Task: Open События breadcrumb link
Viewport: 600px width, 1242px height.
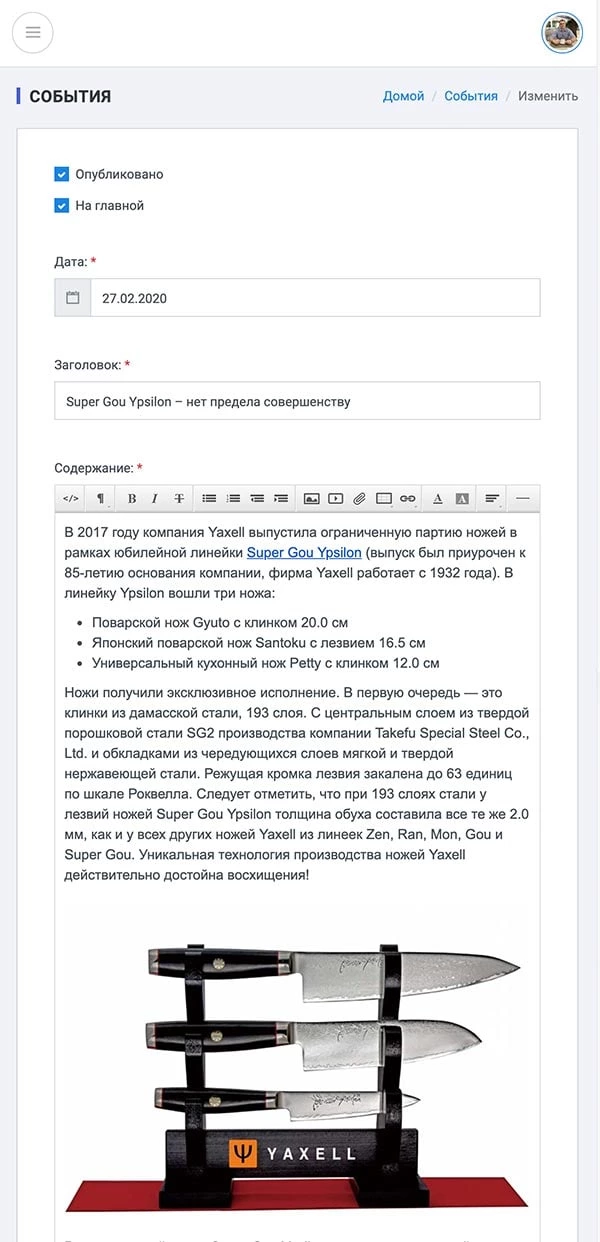Action: [x=471, y=96]
